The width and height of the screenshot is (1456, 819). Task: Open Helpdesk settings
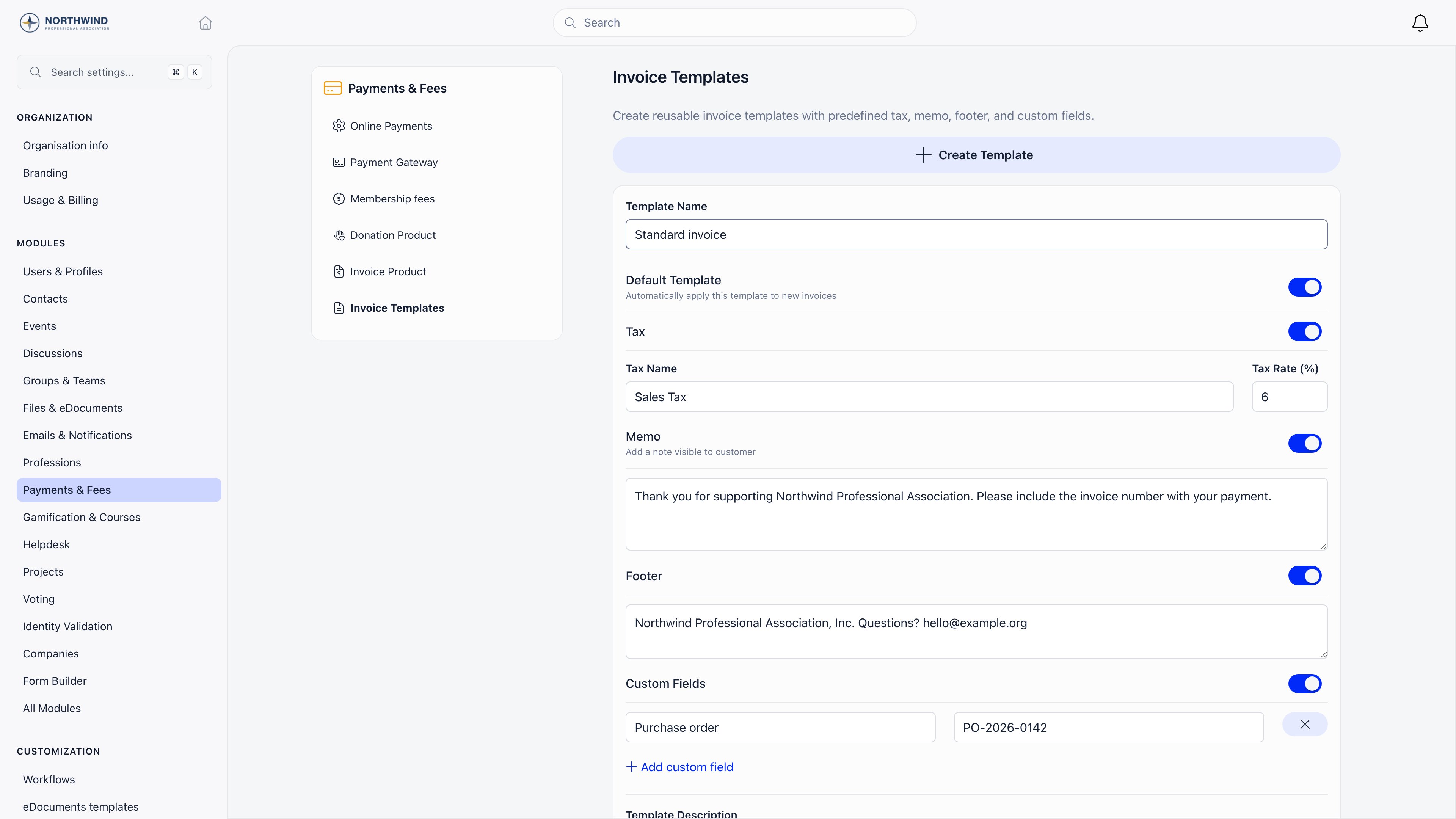[x=46, y=544]
